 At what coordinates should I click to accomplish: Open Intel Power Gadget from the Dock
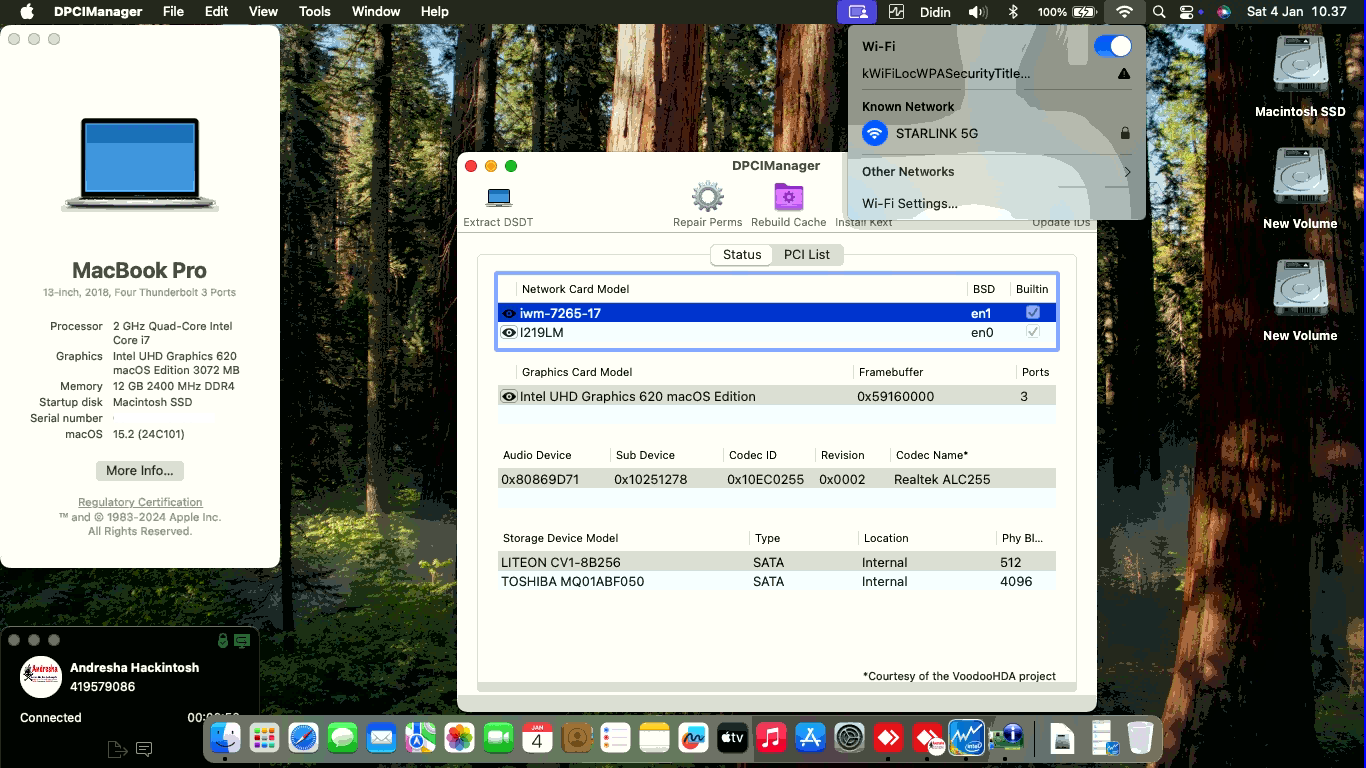click(x=966, y=738)
